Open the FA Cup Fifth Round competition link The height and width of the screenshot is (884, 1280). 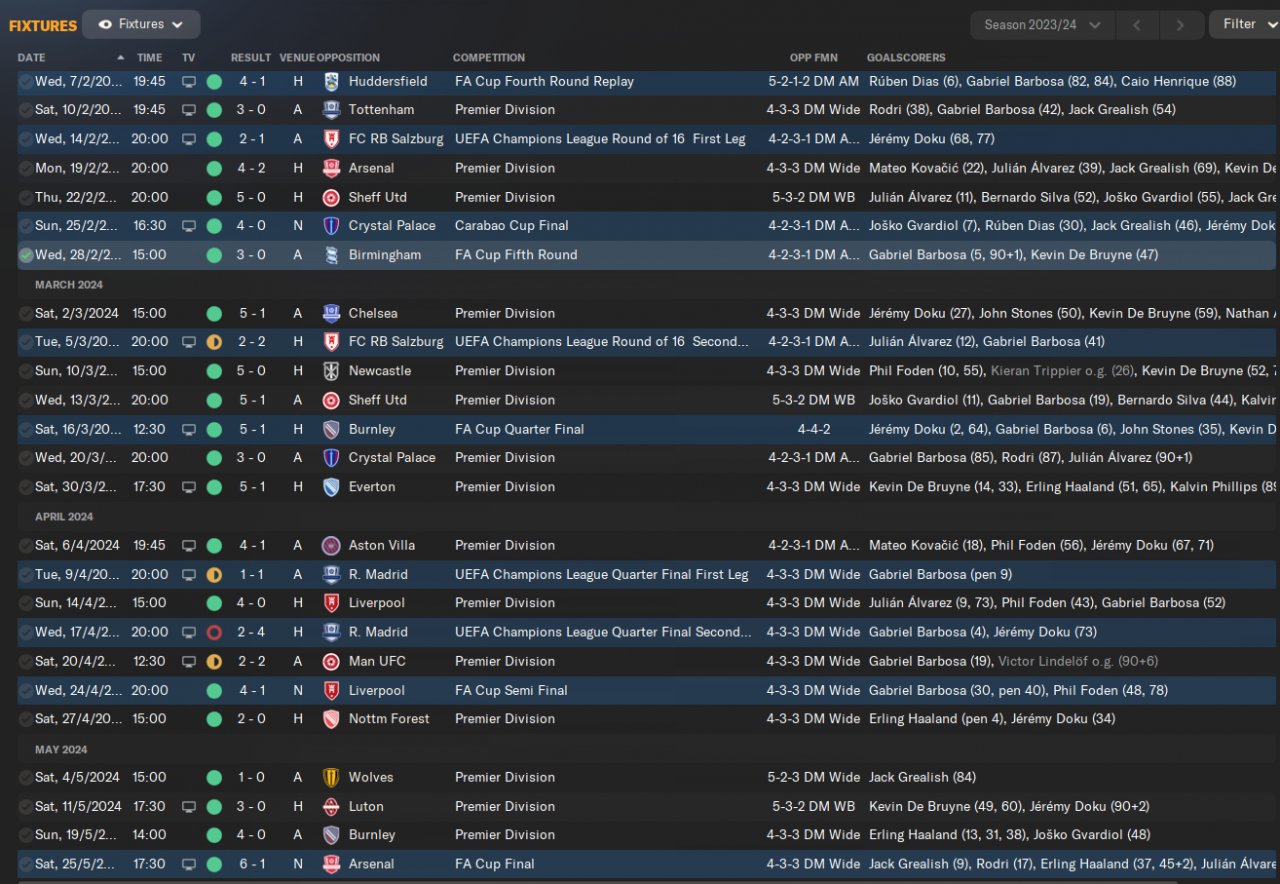pos(516,255)
